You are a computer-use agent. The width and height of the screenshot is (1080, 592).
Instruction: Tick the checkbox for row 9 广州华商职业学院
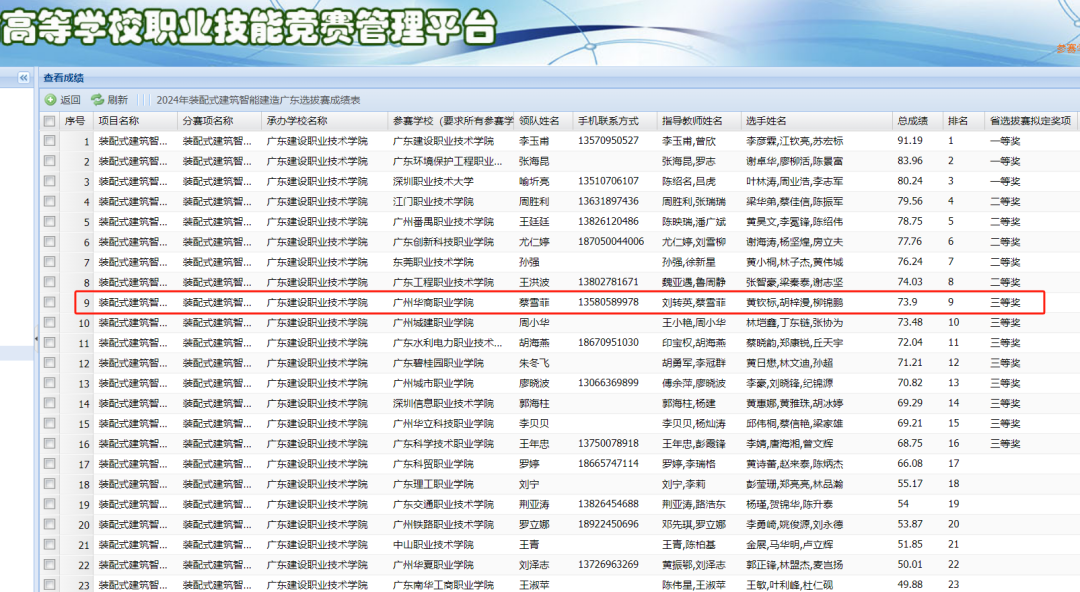click(49, 302)
